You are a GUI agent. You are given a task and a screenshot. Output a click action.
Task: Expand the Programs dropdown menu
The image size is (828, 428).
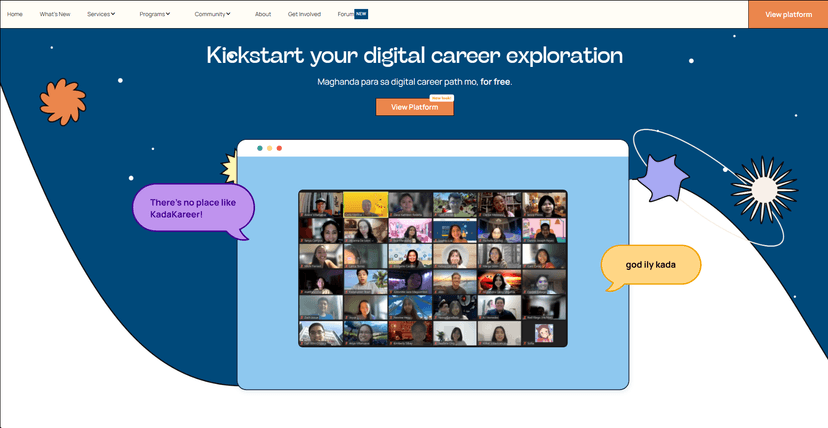(x=155, y=14)
